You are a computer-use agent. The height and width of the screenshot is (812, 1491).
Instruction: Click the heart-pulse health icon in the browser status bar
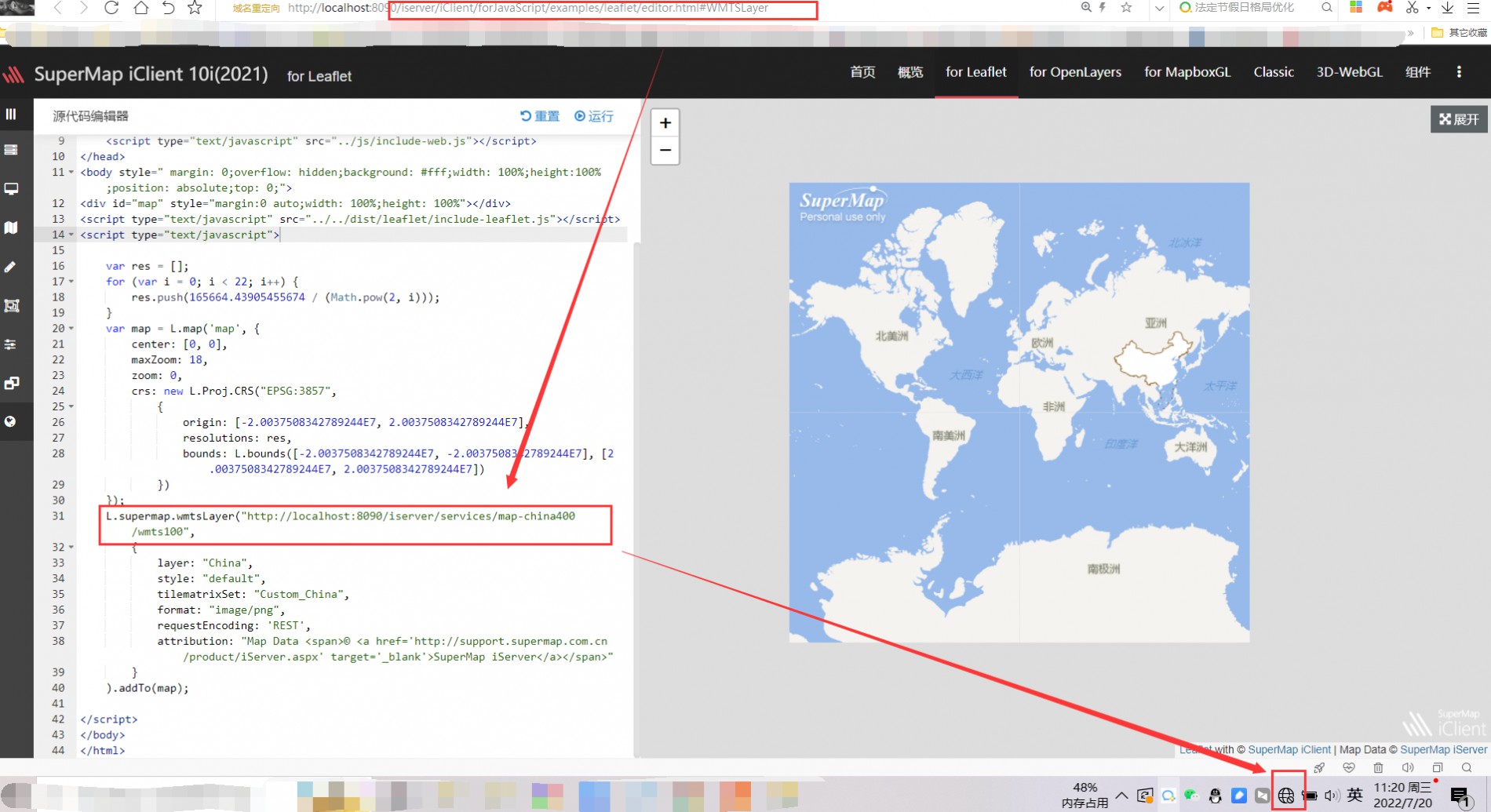pyautogui.click(x=1349, y=767)
